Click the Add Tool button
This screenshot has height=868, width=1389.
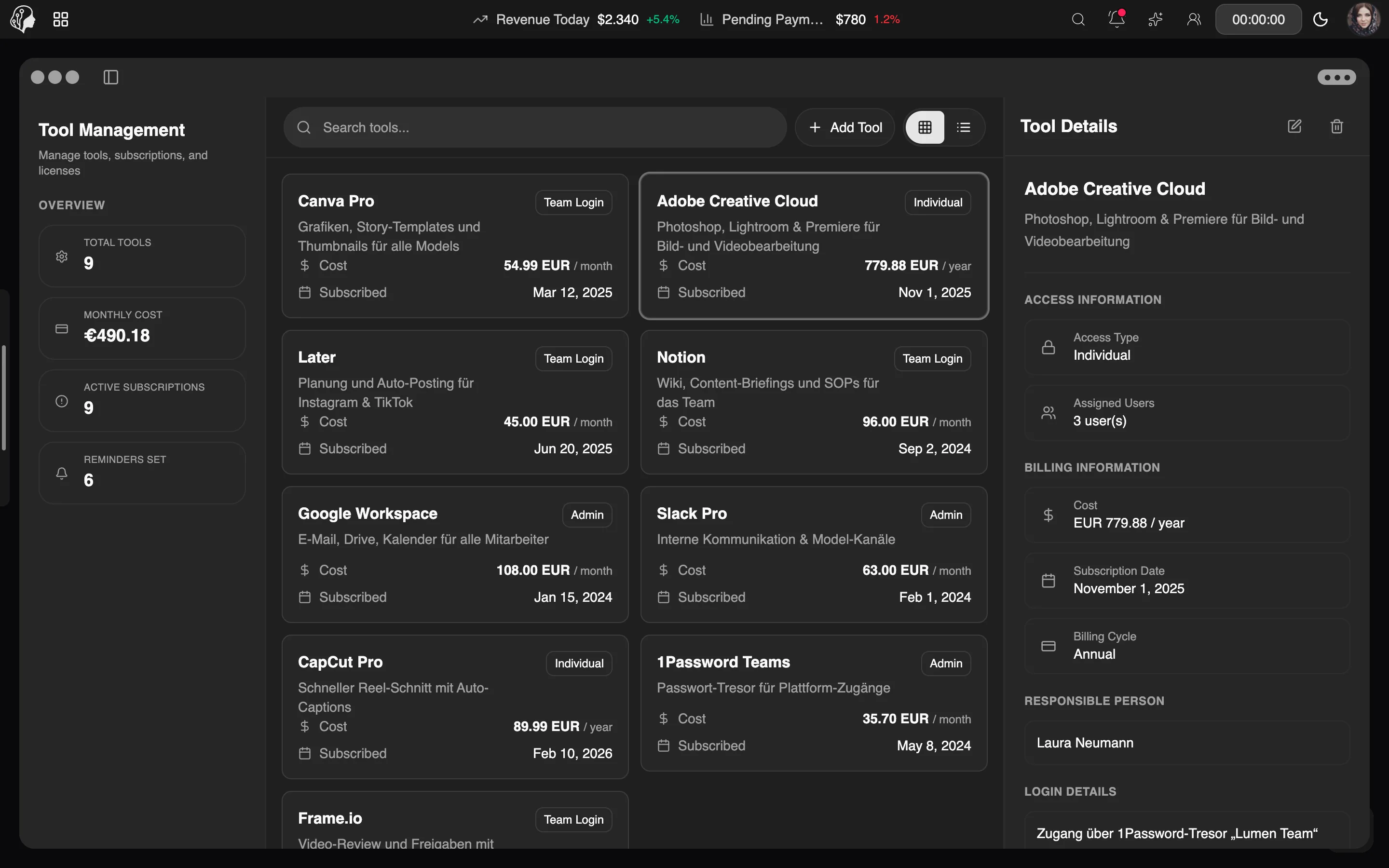(x=845, y=127)
